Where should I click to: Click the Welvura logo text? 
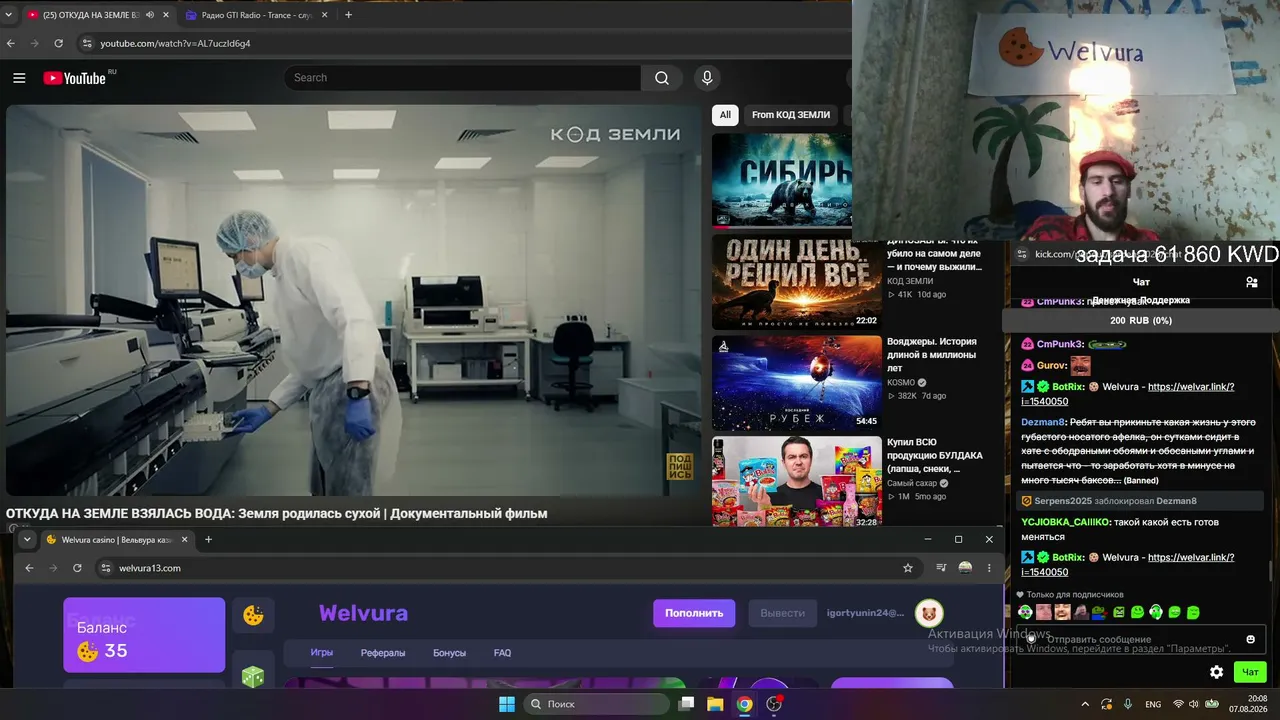[363, 613]
